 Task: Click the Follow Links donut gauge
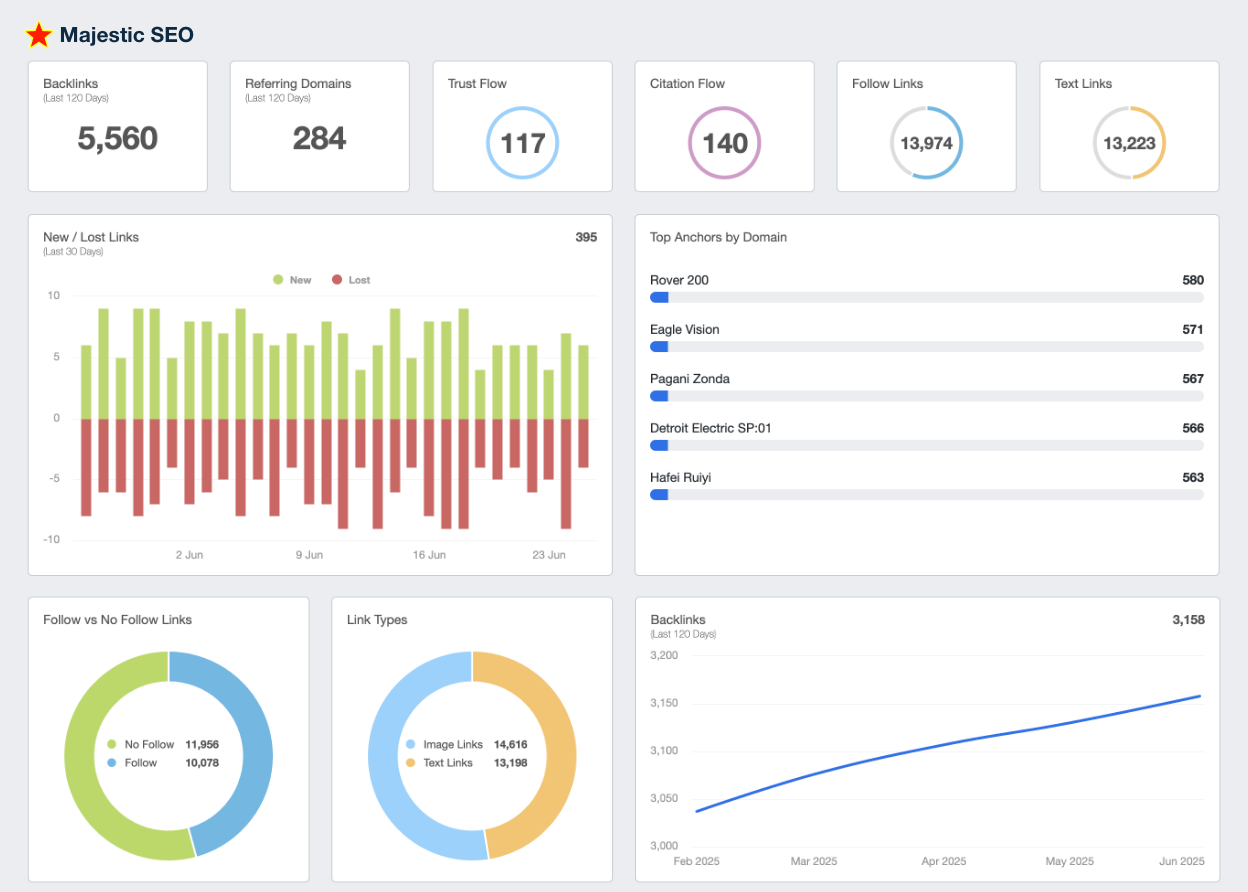pos(926,142)
